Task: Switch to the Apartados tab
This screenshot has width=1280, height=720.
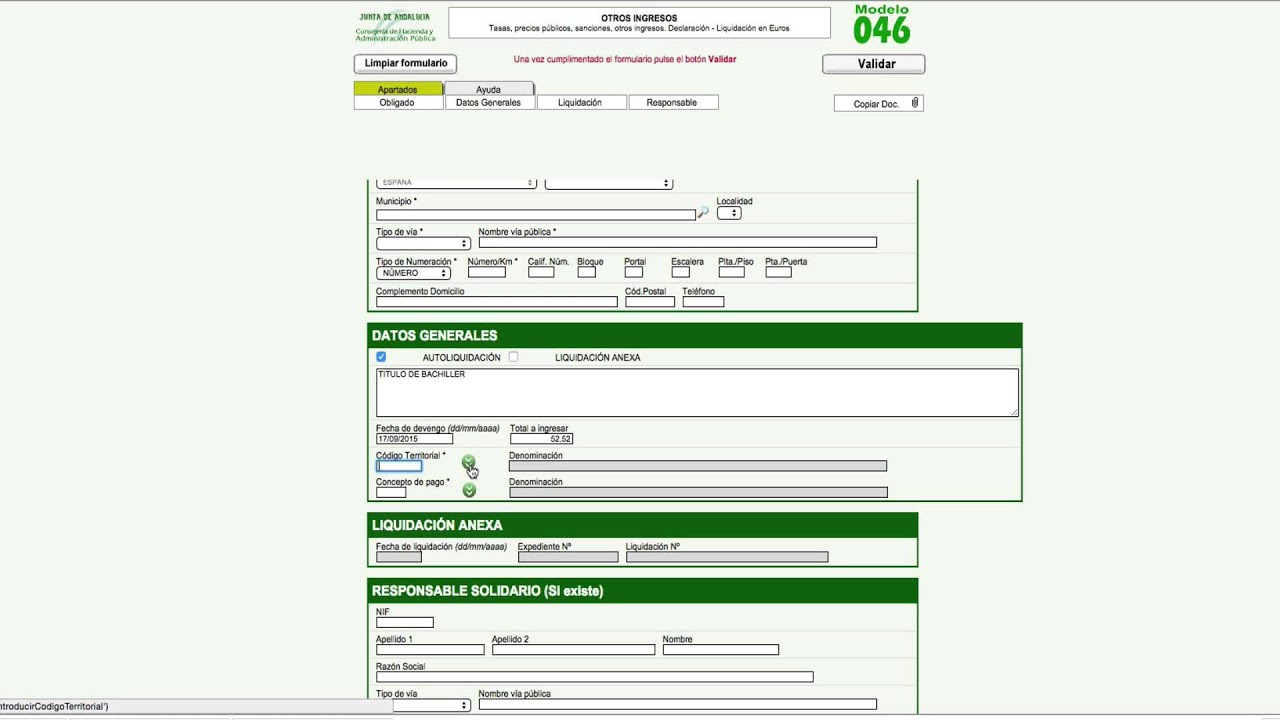Action: click(398, 89)
